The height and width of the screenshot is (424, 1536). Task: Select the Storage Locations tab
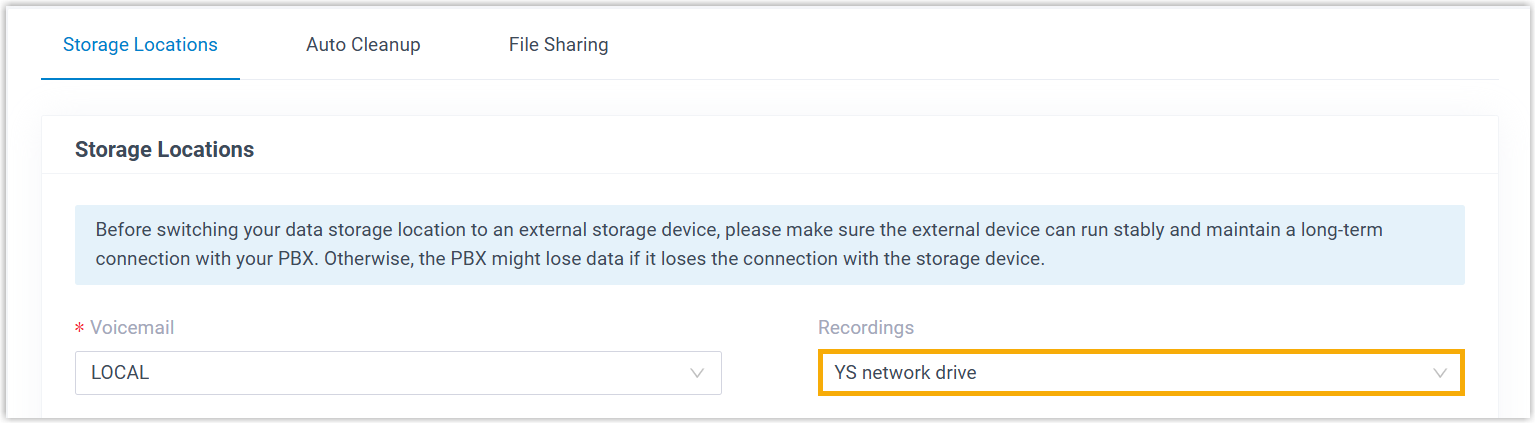point(140,45)
